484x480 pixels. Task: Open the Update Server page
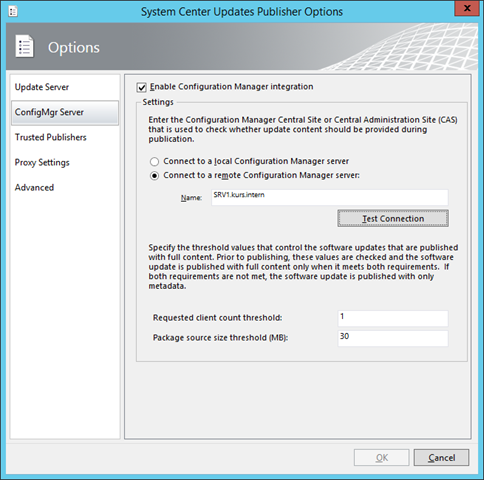[65, 87]
